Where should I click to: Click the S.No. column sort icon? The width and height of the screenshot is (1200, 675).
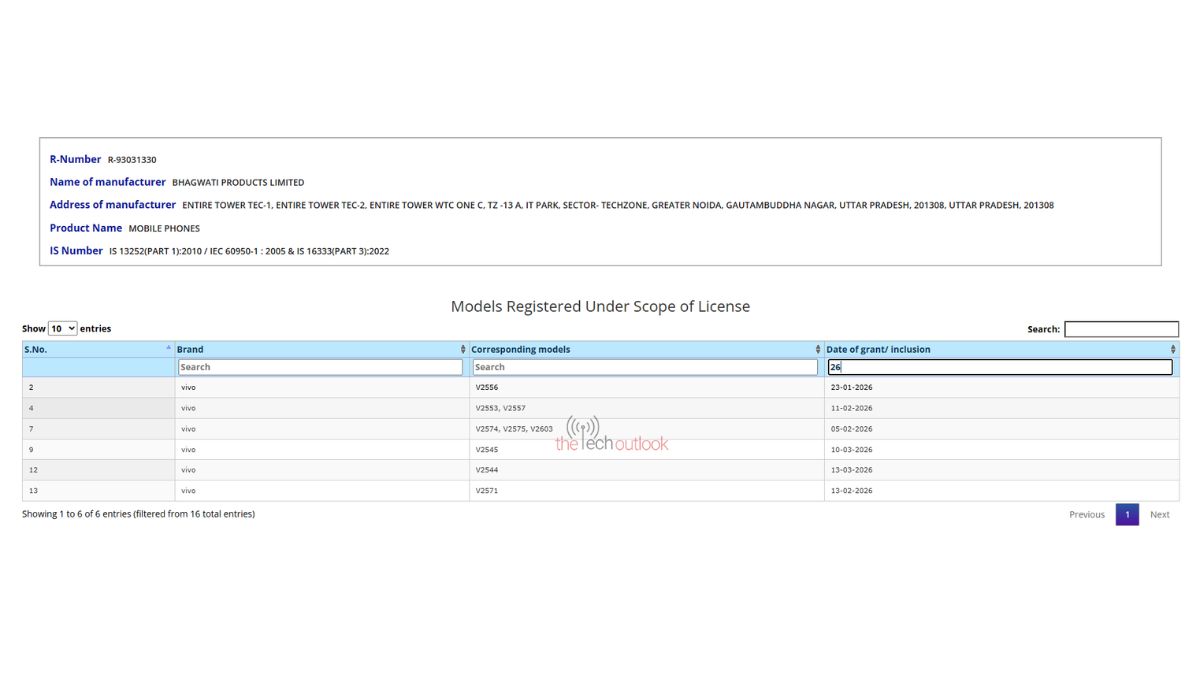(x=169, y=349)
